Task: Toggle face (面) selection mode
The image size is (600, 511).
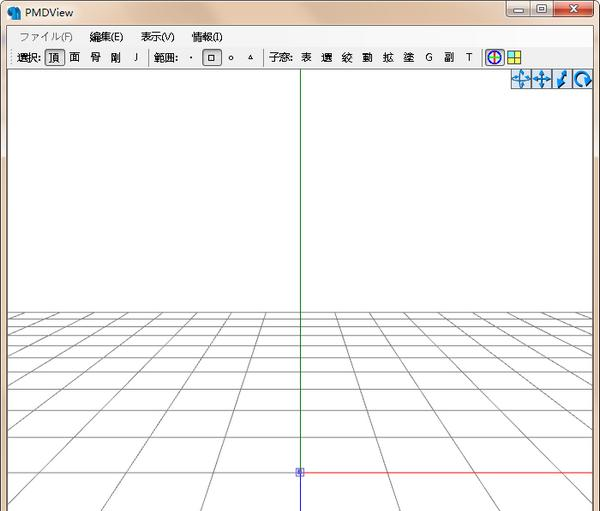Action: tap(75, 58)
